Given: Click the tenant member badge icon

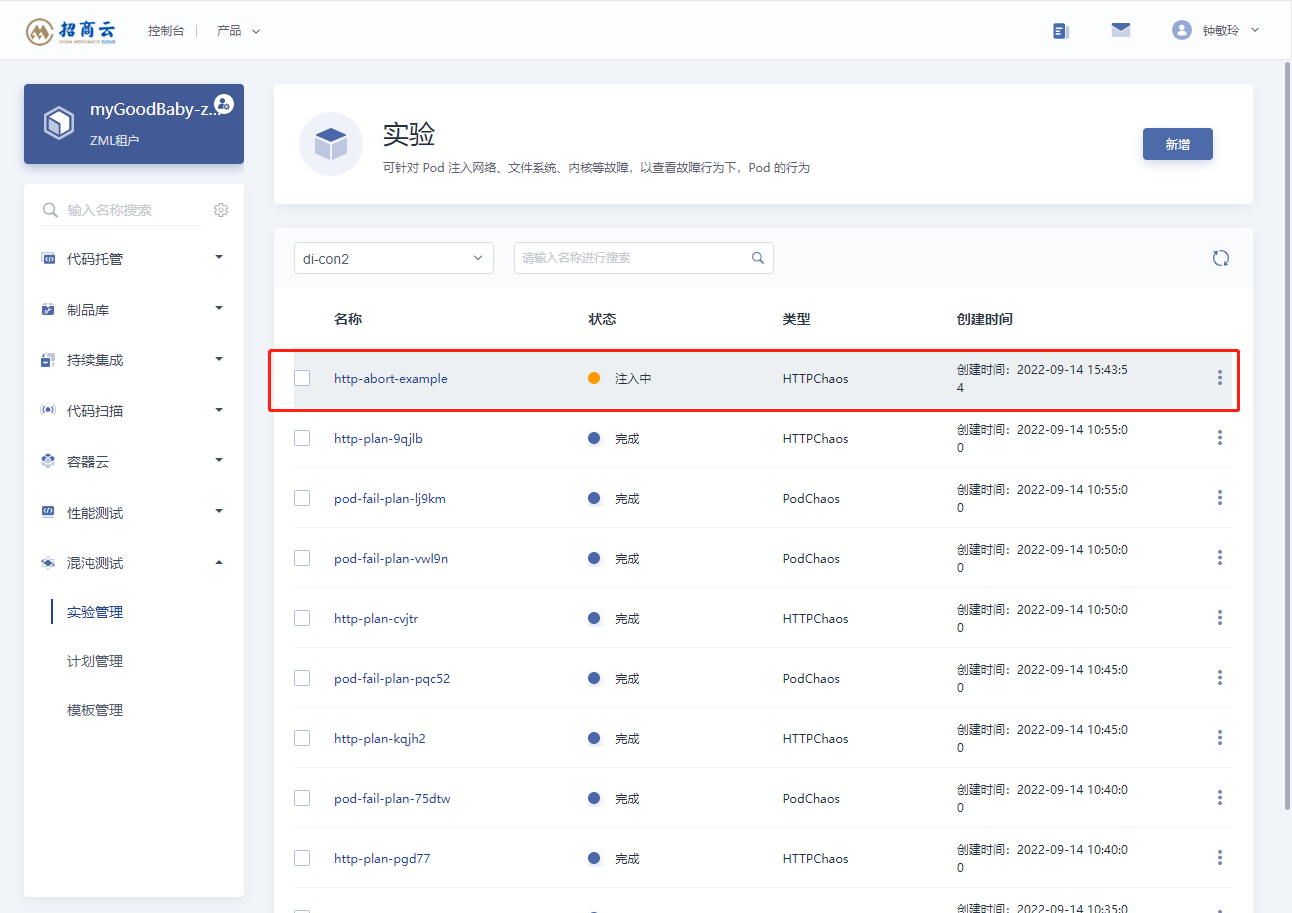Looking at the screenshot, I should coord(224,104).
